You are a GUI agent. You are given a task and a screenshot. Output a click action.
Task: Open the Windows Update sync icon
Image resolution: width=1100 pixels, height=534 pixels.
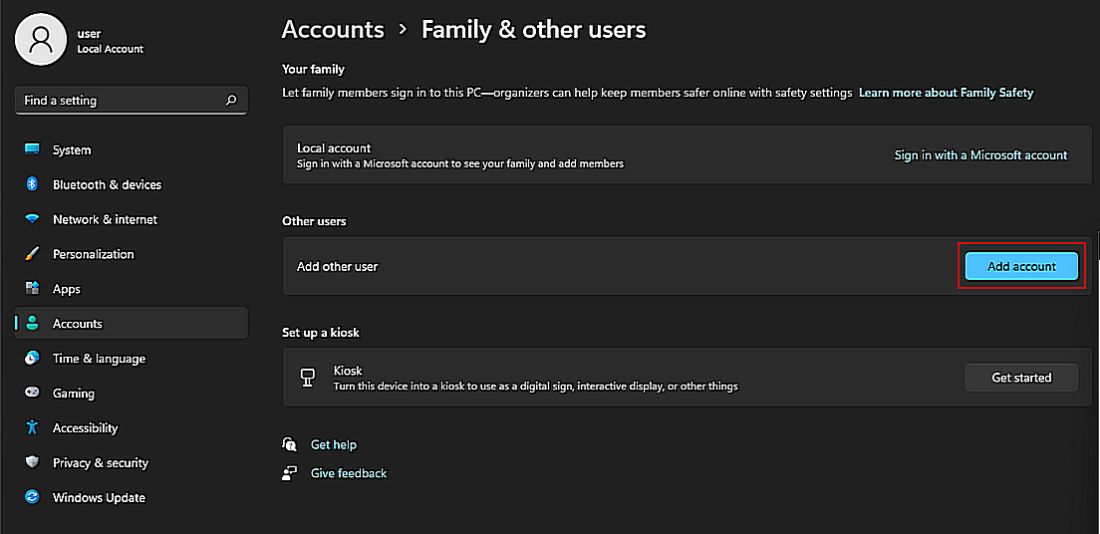click(x=32, y=498)
